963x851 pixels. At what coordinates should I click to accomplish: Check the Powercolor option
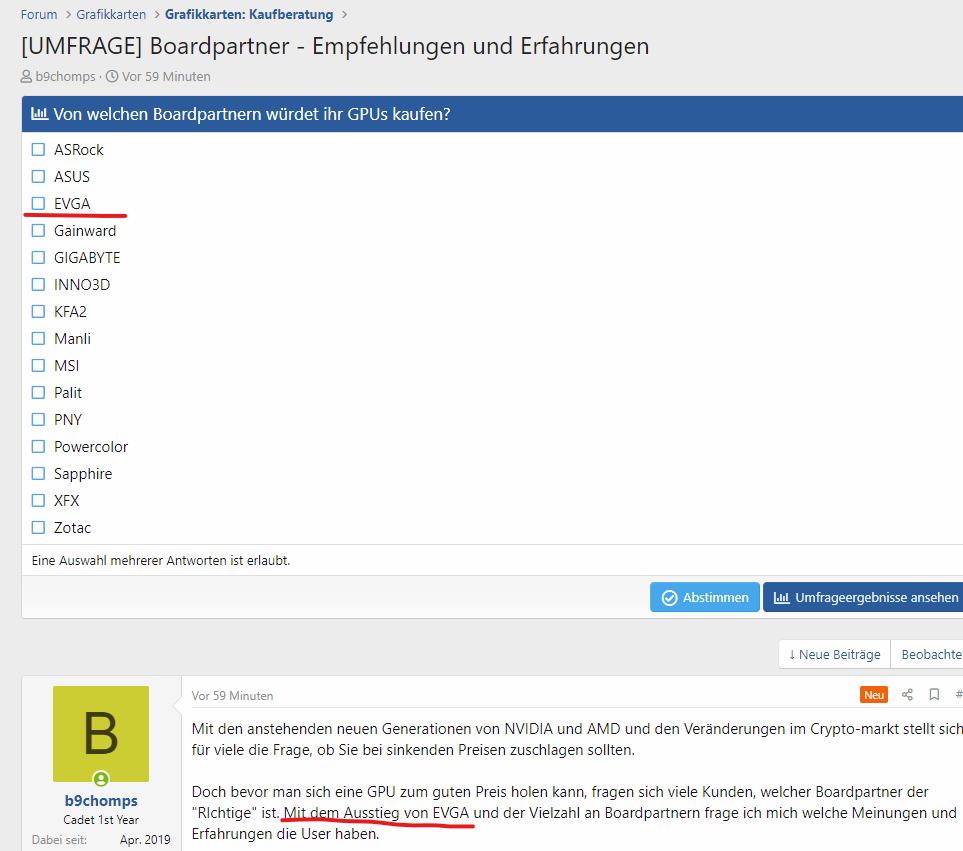coord(38,447)
